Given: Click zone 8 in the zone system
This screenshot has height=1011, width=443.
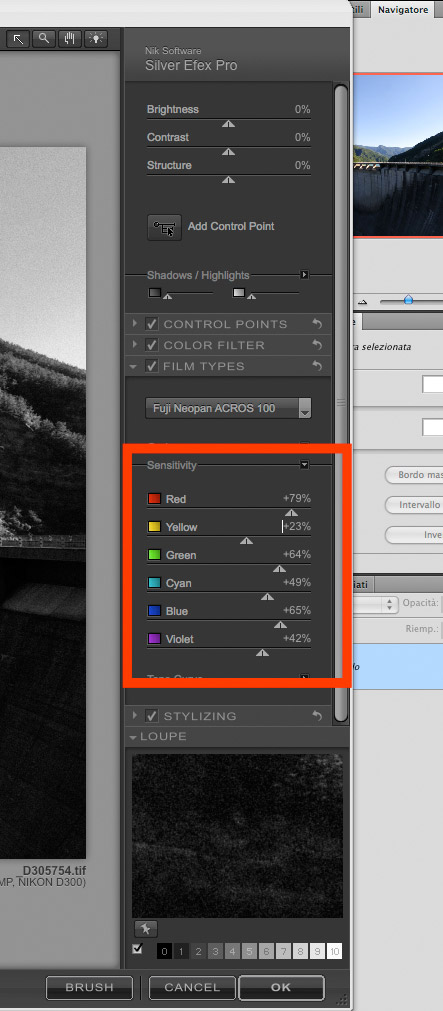Looking at the screenshot, I should 300,952.
